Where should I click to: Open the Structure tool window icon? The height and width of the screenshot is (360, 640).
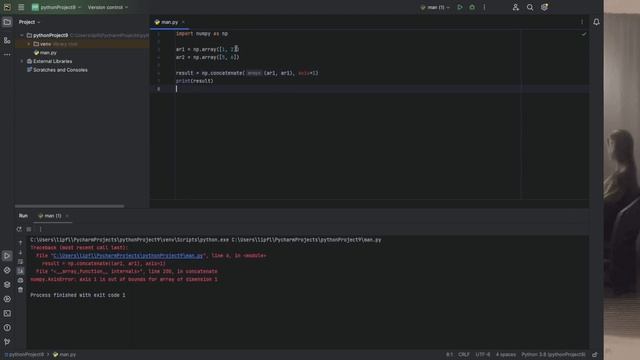(7, 40)
